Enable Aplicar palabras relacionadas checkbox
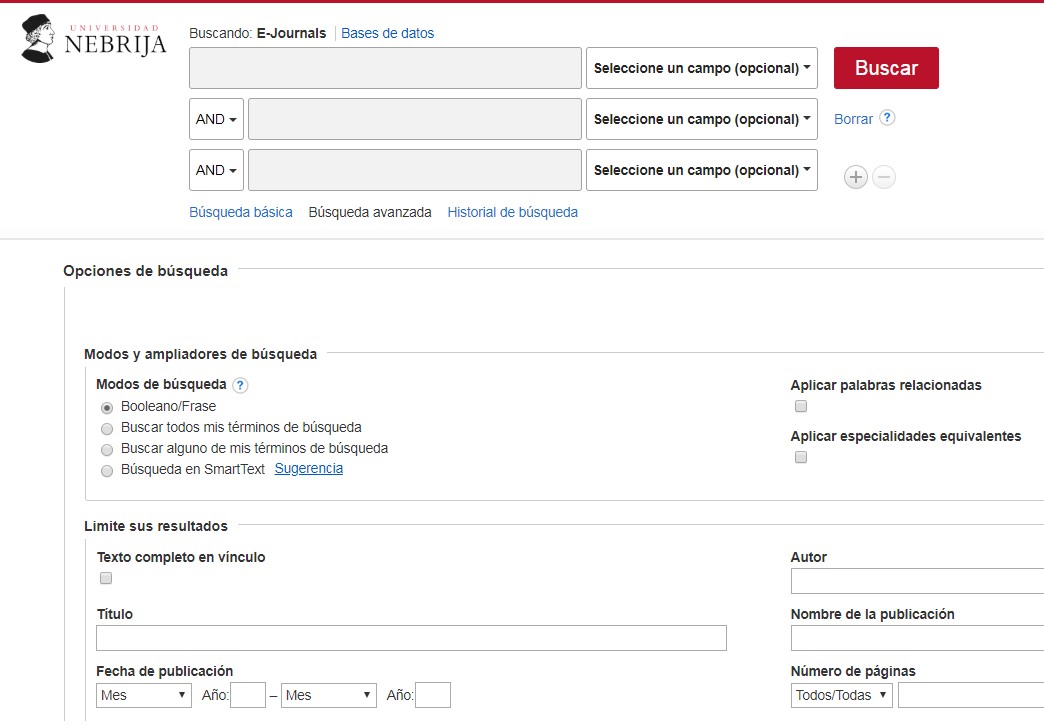 tap(800, 407)
